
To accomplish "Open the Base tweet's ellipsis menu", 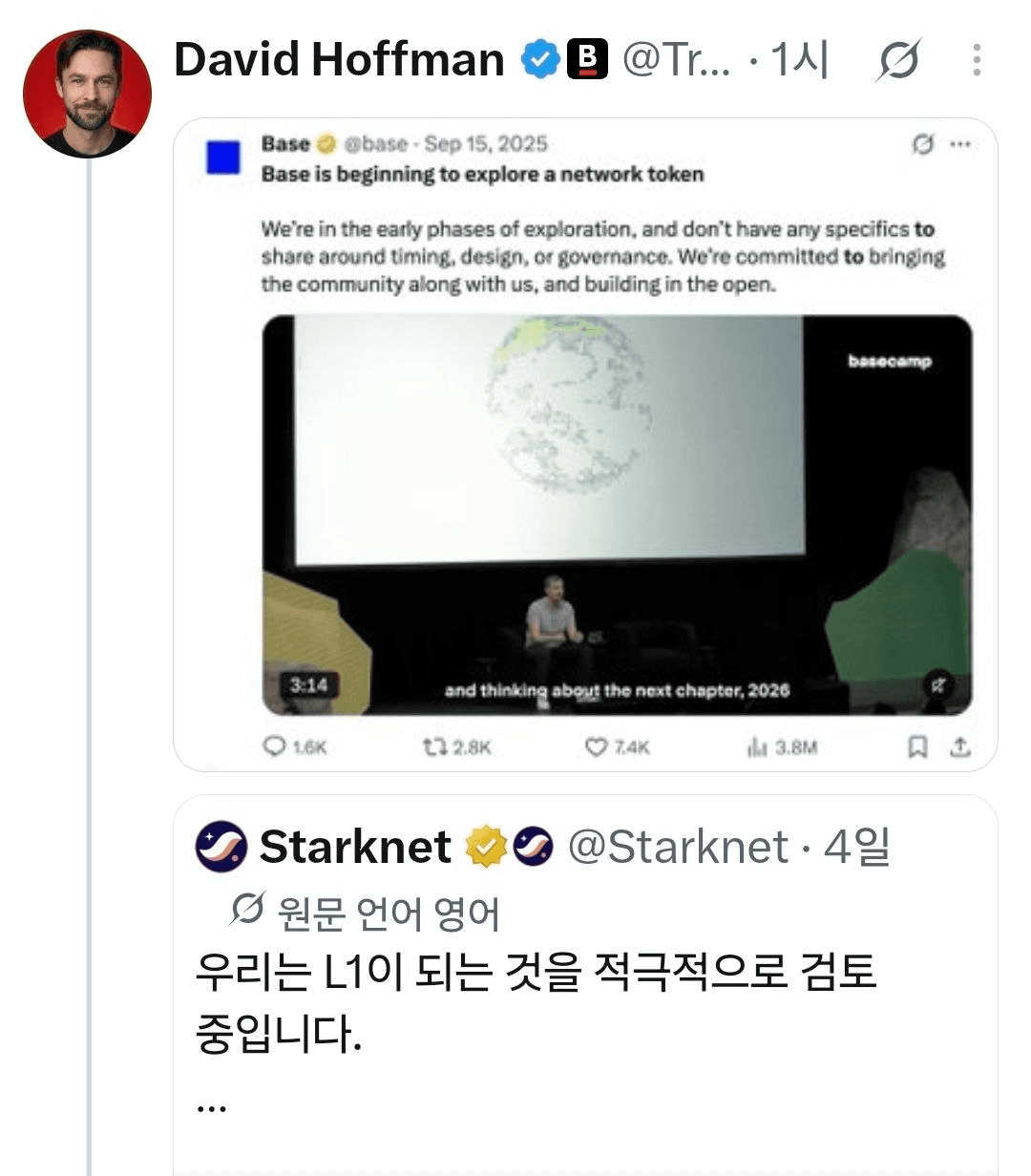I will (959, 144).
